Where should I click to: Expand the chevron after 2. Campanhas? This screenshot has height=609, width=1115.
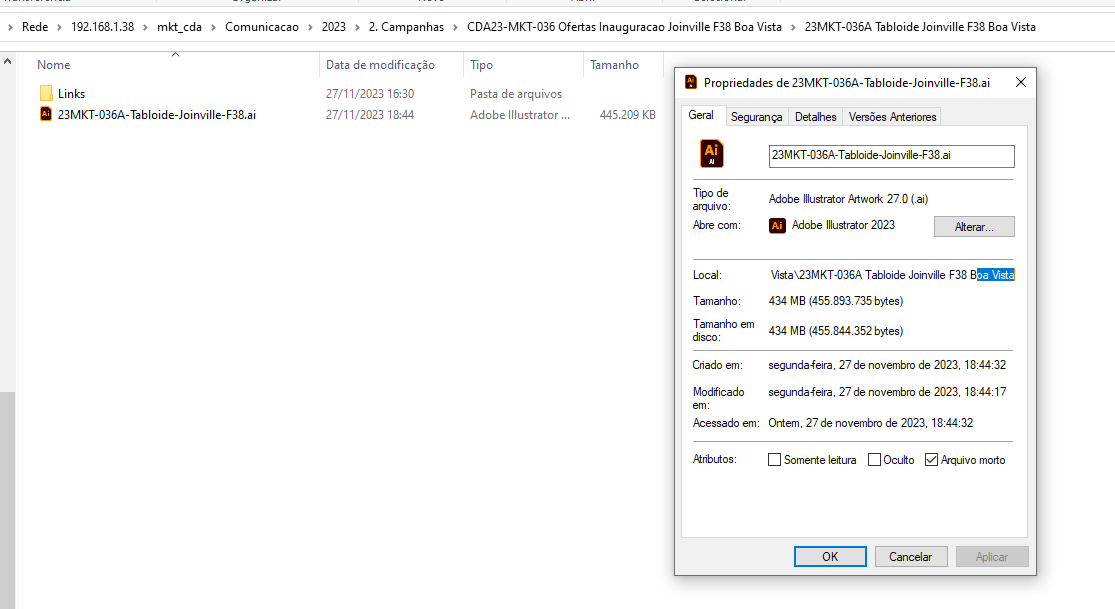(x=455, y=27)
